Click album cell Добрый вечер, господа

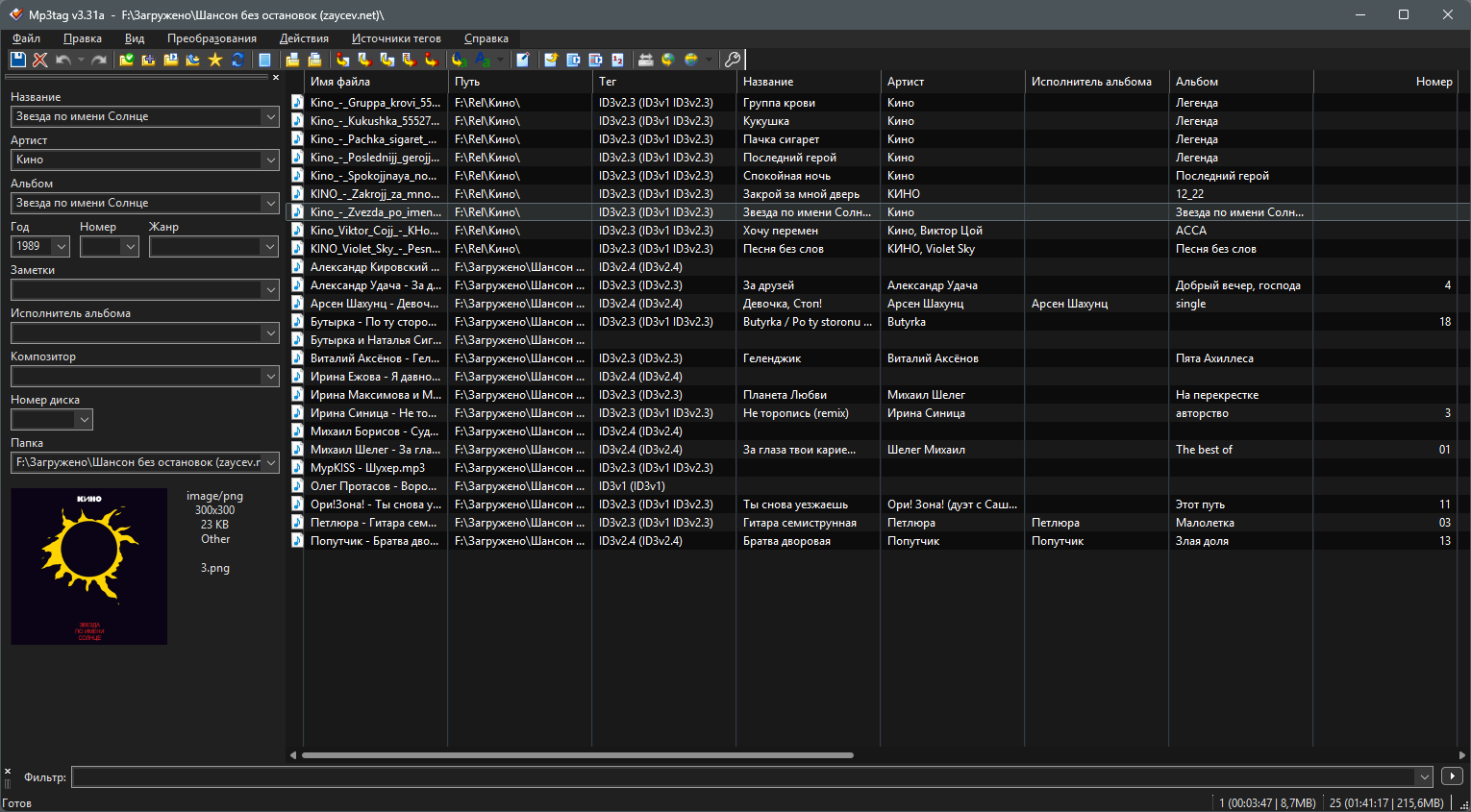(1238, 285)
